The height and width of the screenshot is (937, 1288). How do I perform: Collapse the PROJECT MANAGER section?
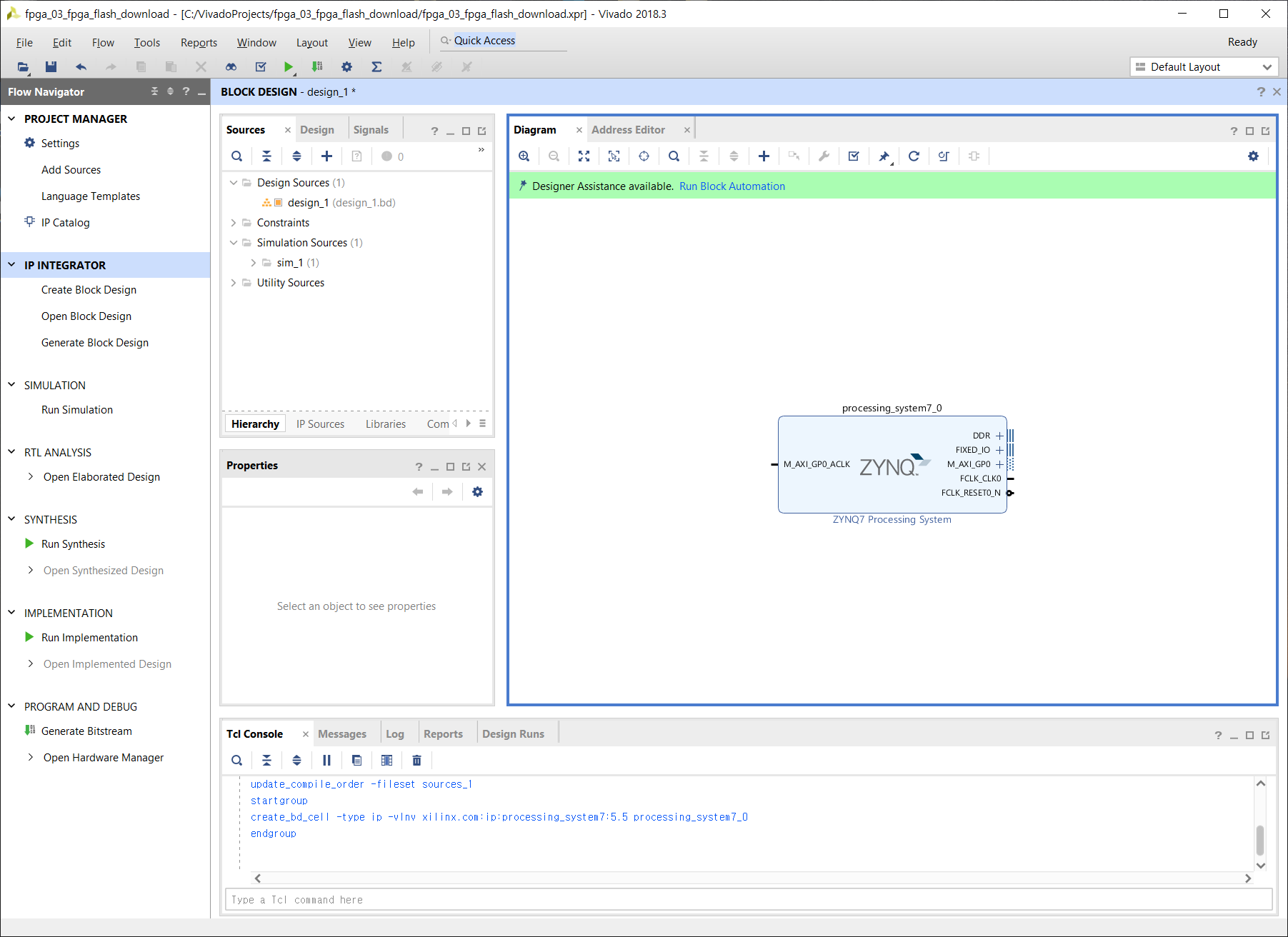click(11, 119)
